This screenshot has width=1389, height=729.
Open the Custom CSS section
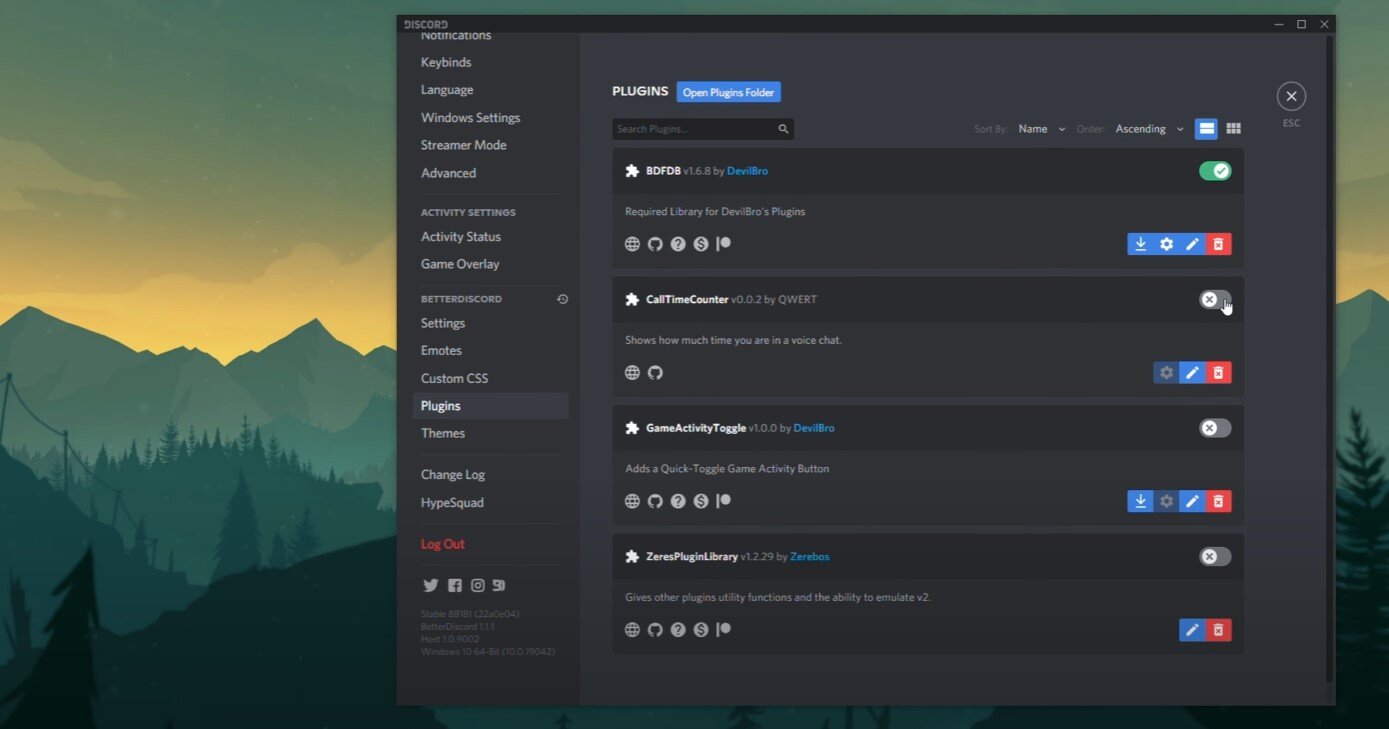(454, 378)
